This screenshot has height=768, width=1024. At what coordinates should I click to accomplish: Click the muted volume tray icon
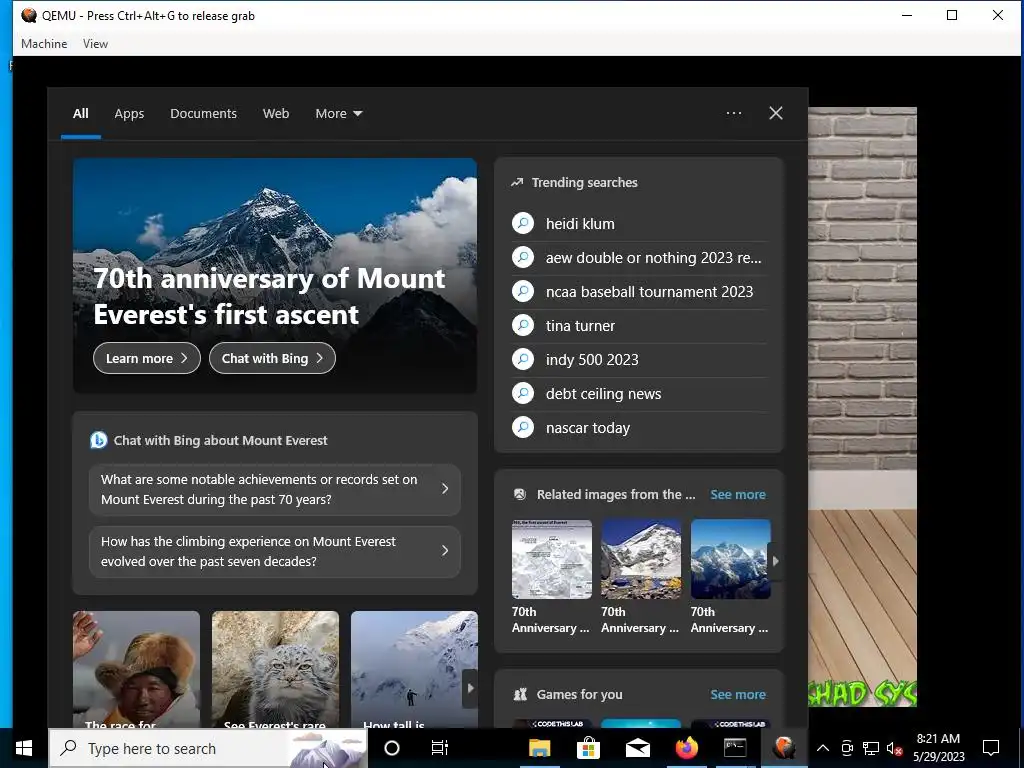pyautogui.click(x=894, y=748)
